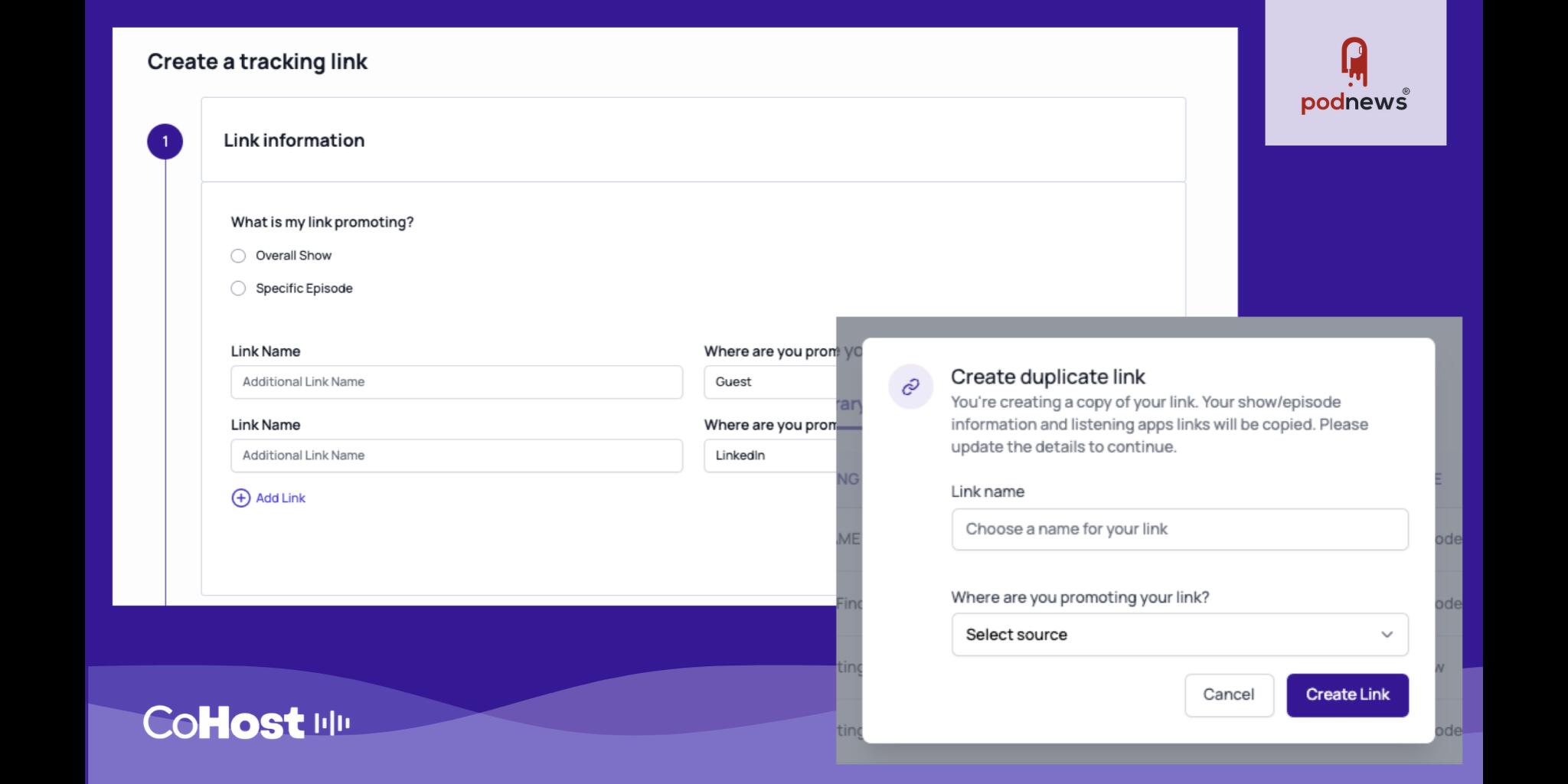Open the Guest promotion source dropdown
The height and width of the screenshot is (784, 1568).
[770, 382]
